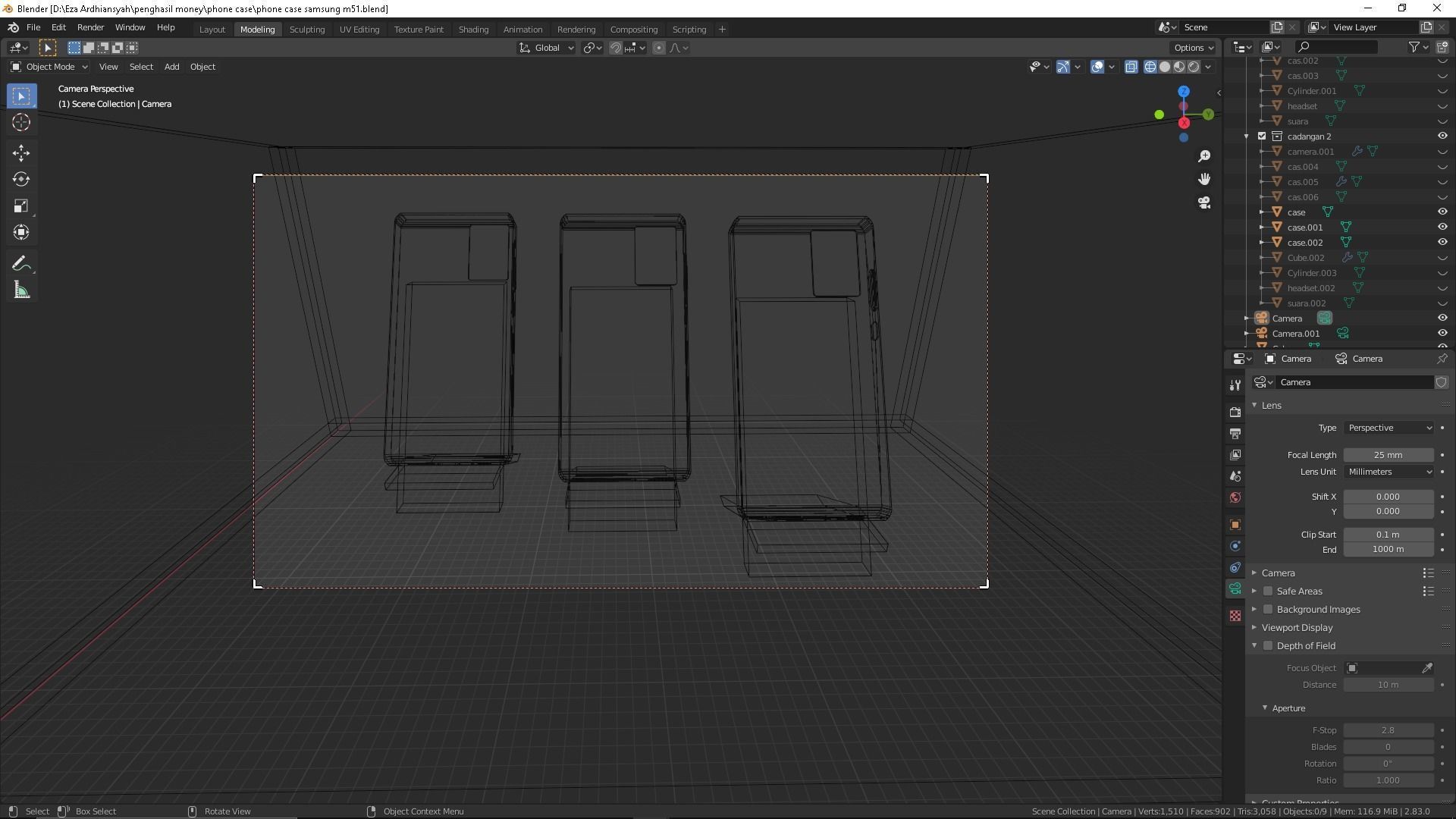1456x819 pixels.
Task: Open the lens Type Perspective dropdown
Action: pos(1389,428)
